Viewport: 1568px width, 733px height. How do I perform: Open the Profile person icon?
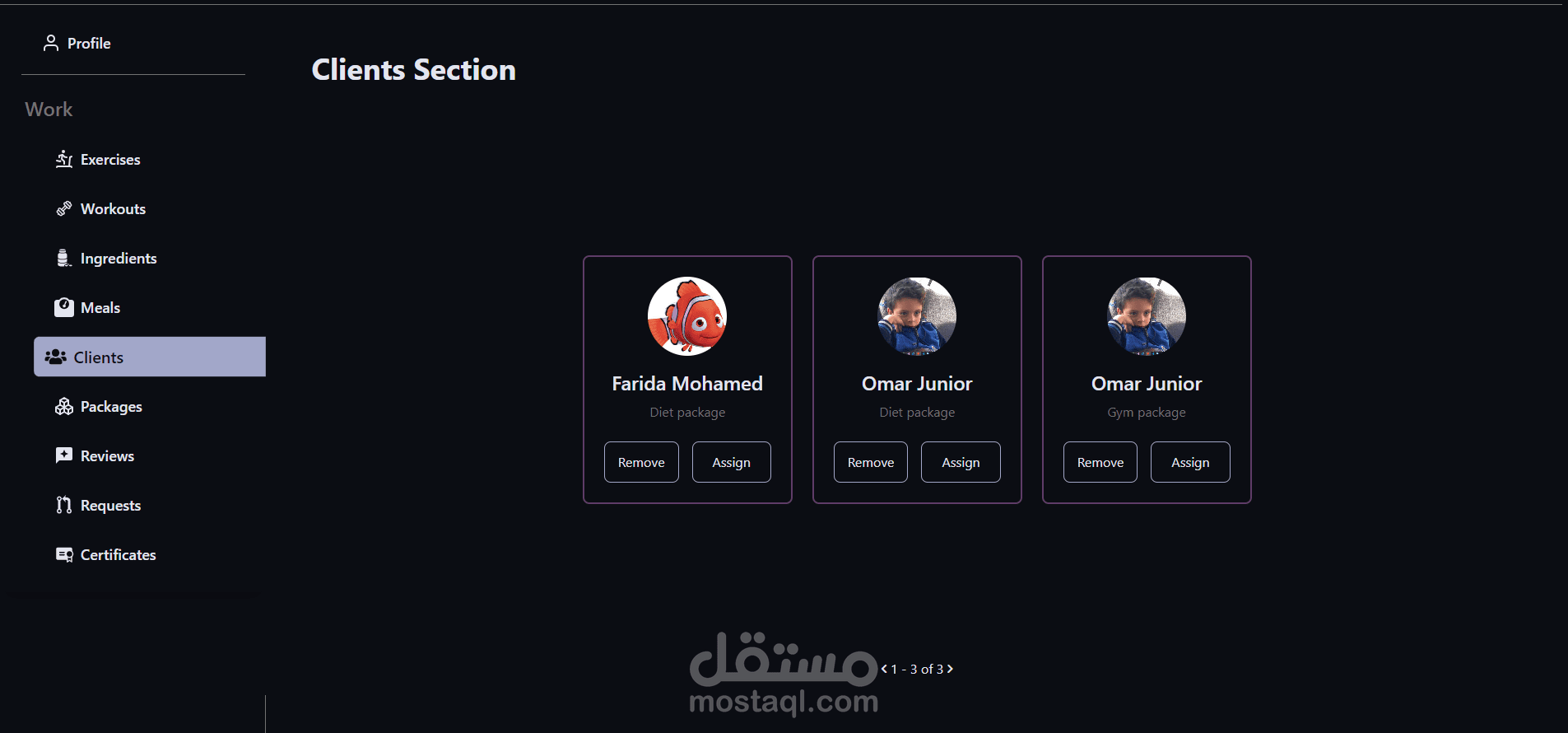(x=51, y=43)
